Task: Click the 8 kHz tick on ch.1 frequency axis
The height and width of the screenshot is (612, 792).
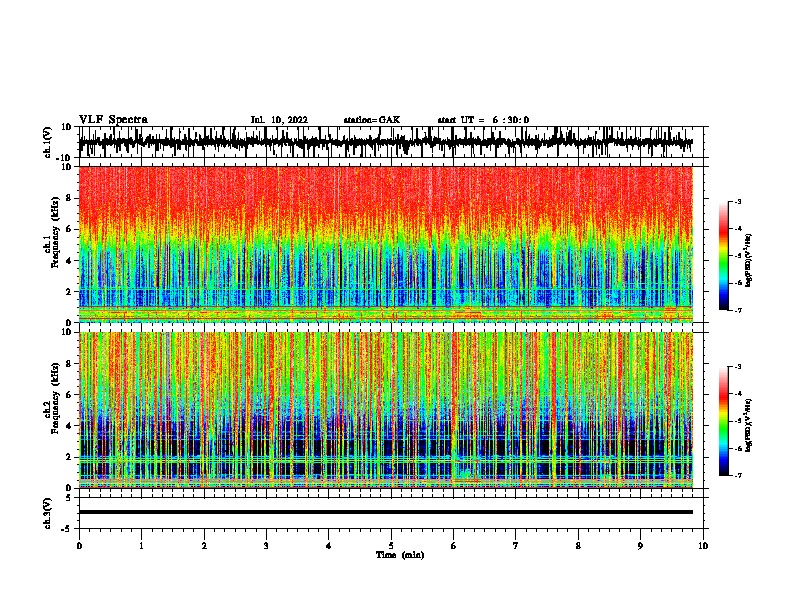Action: click(x=69, y=198)
